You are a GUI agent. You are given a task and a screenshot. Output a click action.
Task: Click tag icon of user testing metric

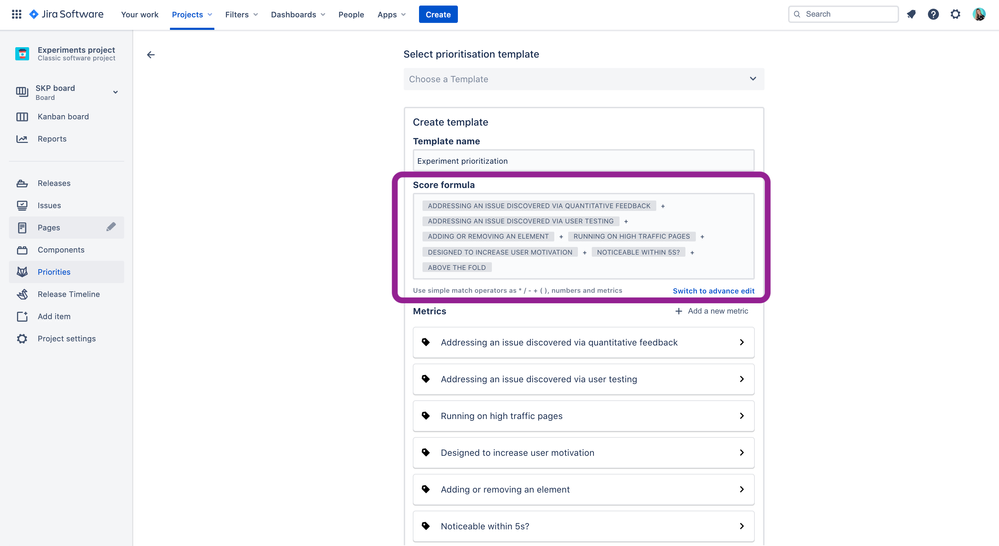pyautogui.click(x=426, y=379)
